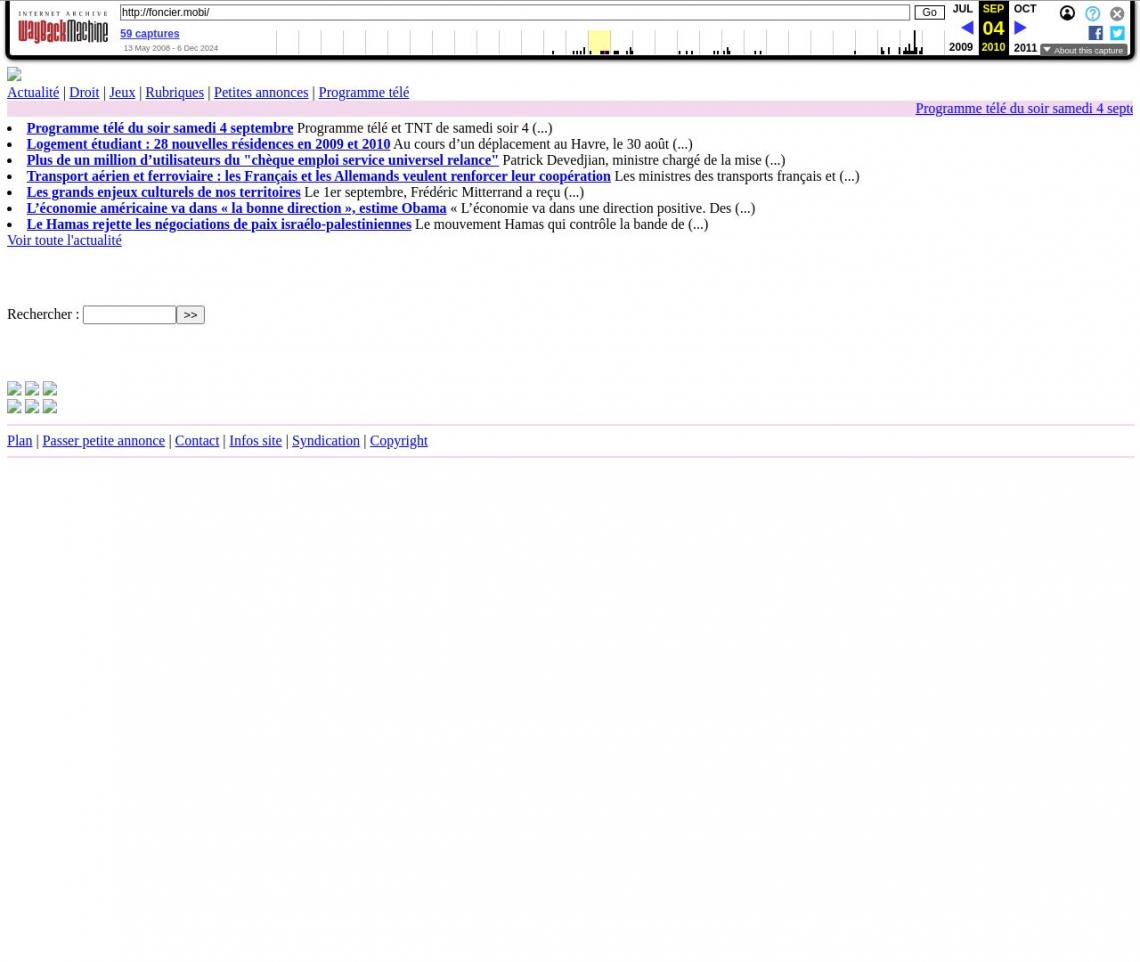
Task: Open the Wayback user account icon
Action: pos(1067,14)
